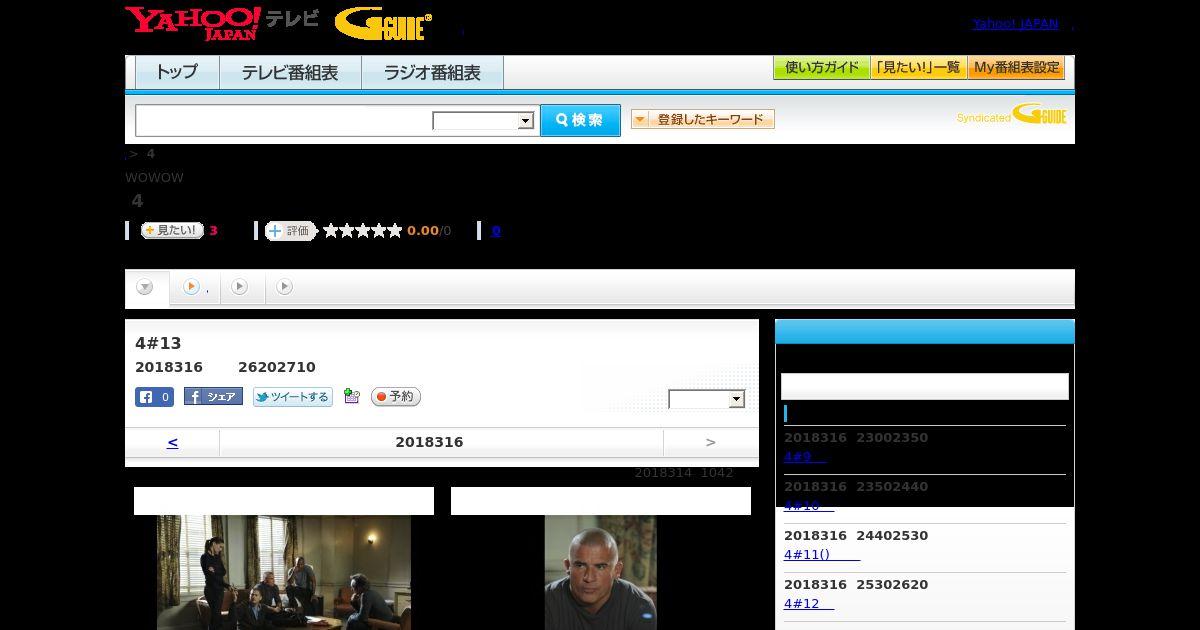Go to previous date with < link
The image size is (1200, 630).
coord(173,442)
